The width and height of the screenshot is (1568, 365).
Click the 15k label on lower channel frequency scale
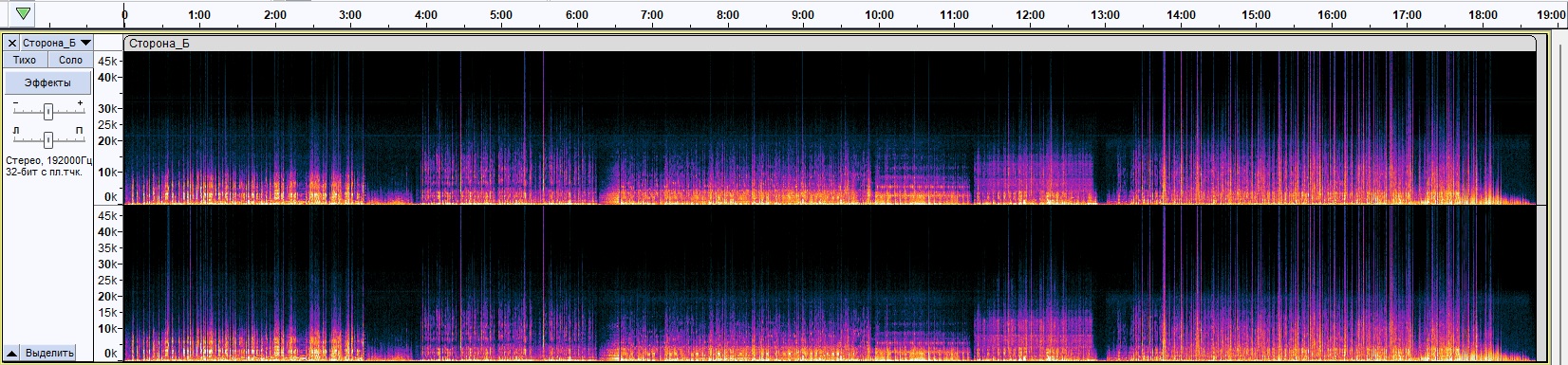[108, 313]
